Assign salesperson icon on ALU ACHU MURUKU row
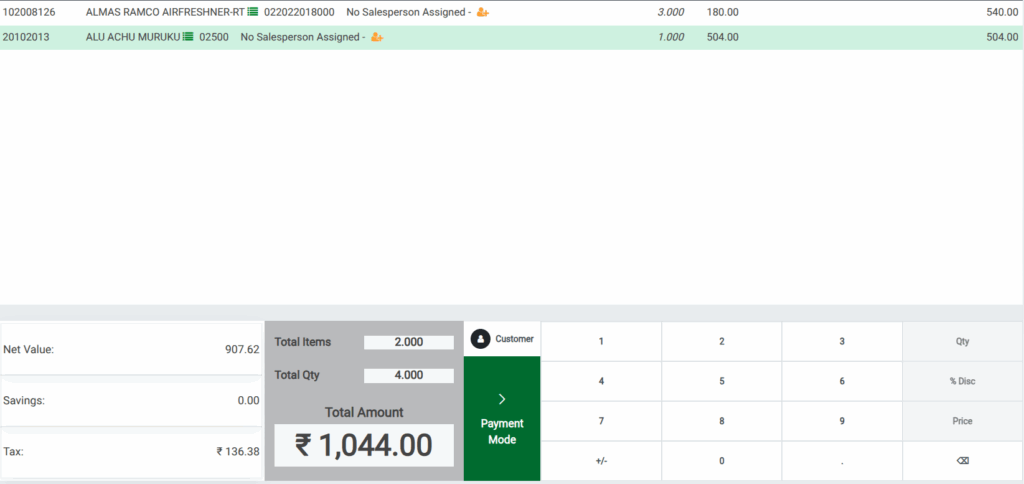1024x484 pixels. 377,37
